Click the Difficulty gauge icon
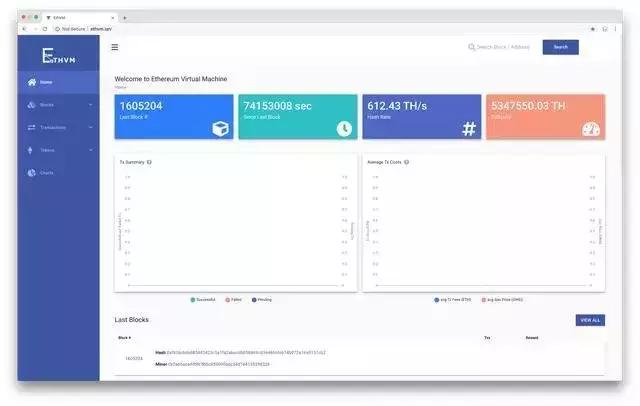The height and width of the screenshot is (406, 640). (591, 129)
